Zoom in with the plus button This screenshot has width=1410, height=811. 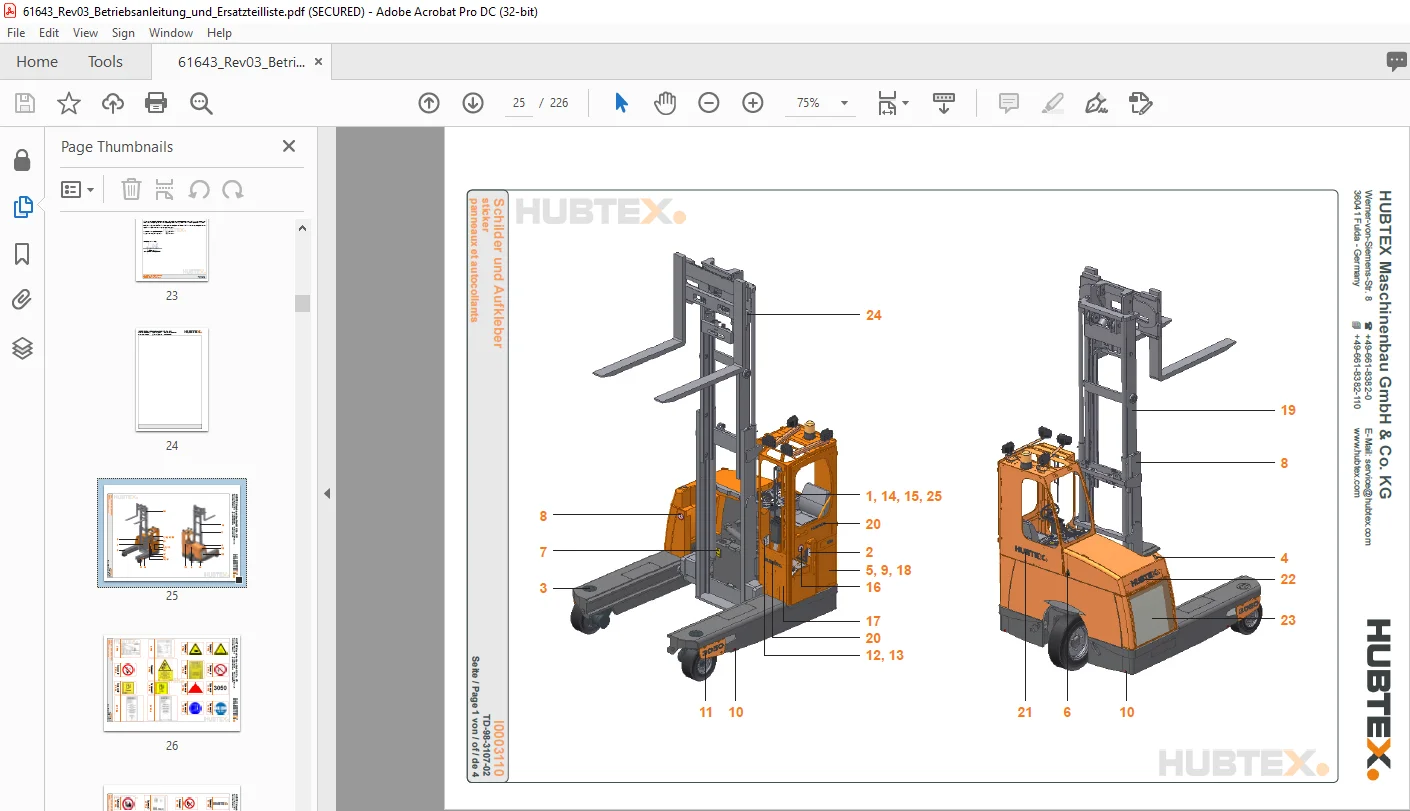(753, 103)
